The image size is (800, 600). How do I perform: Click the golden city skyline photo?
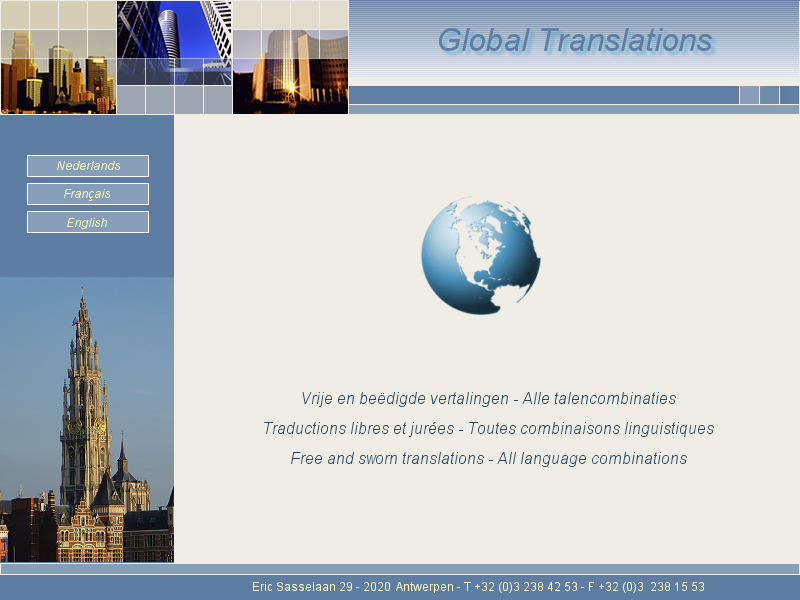(58, 57)
